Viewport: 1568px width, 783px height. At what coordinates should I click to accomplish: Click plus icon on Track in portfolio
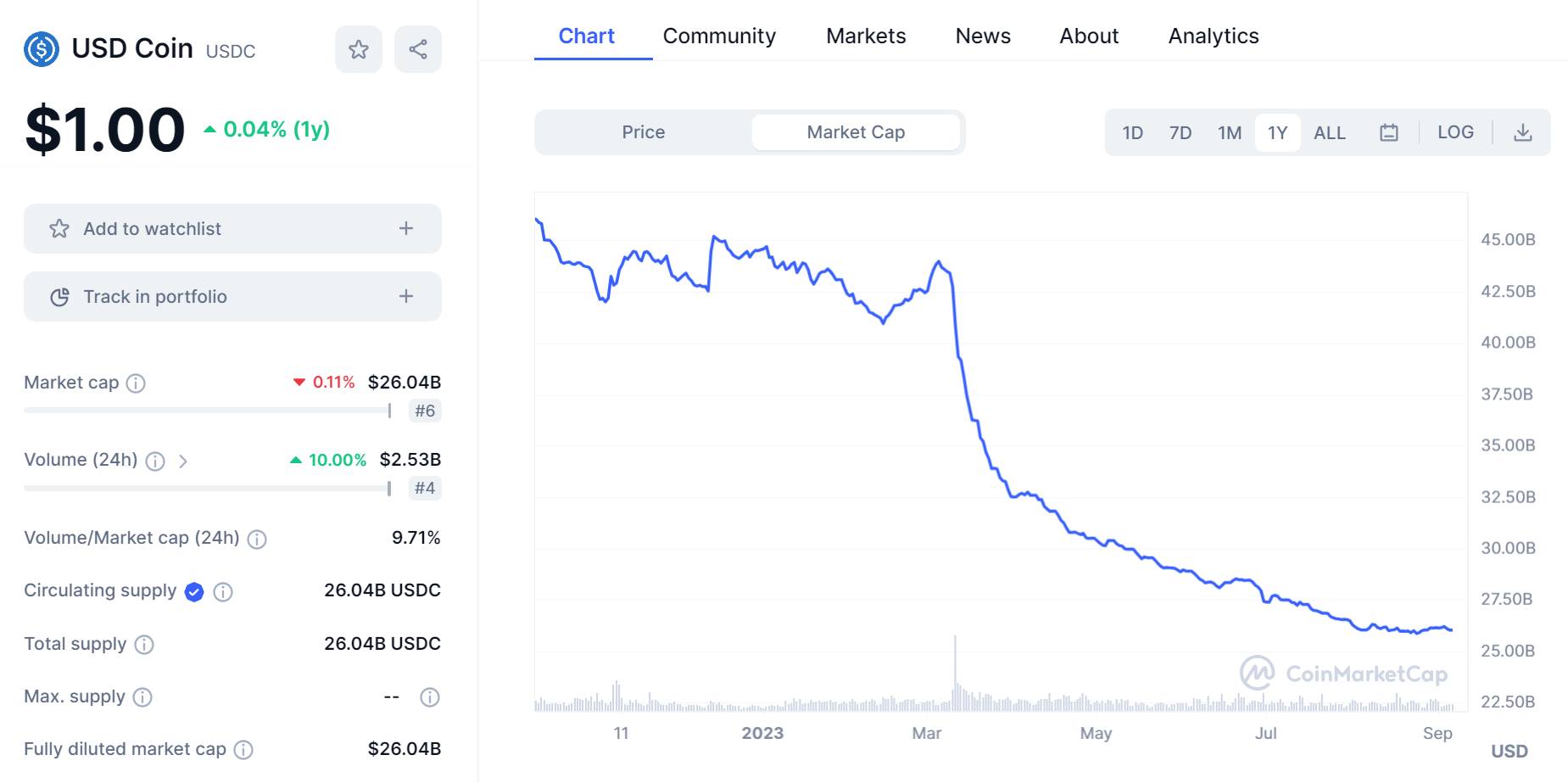point(406,296)
